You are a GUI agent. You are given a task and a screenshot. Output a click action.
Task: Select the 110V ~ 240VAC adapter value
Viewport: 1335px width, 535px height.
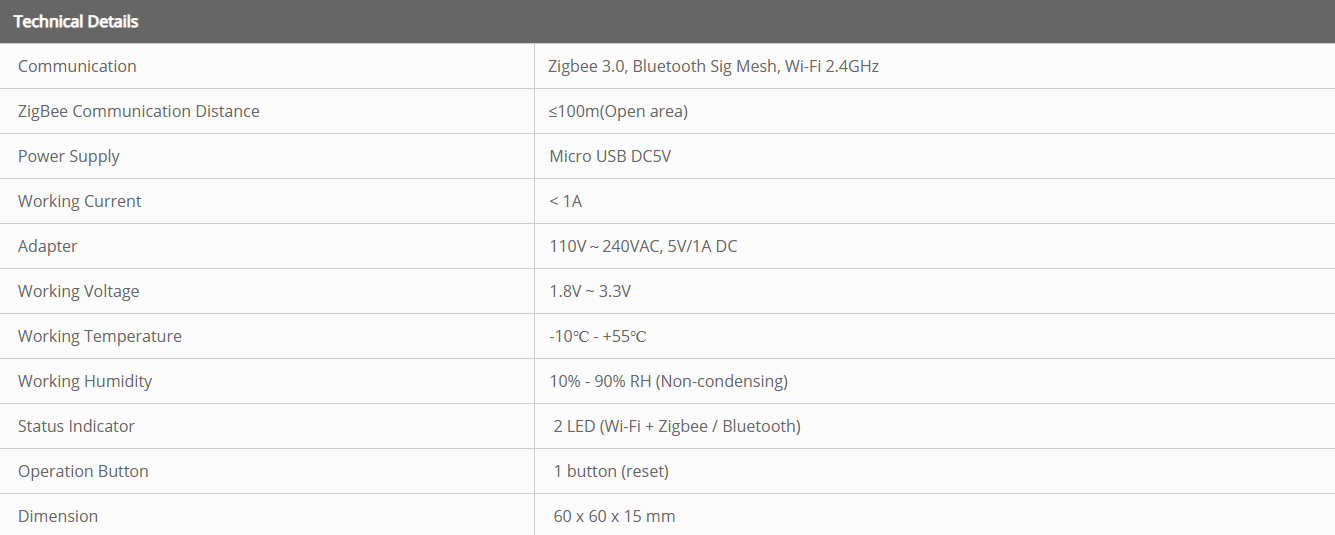coord(643,246)
